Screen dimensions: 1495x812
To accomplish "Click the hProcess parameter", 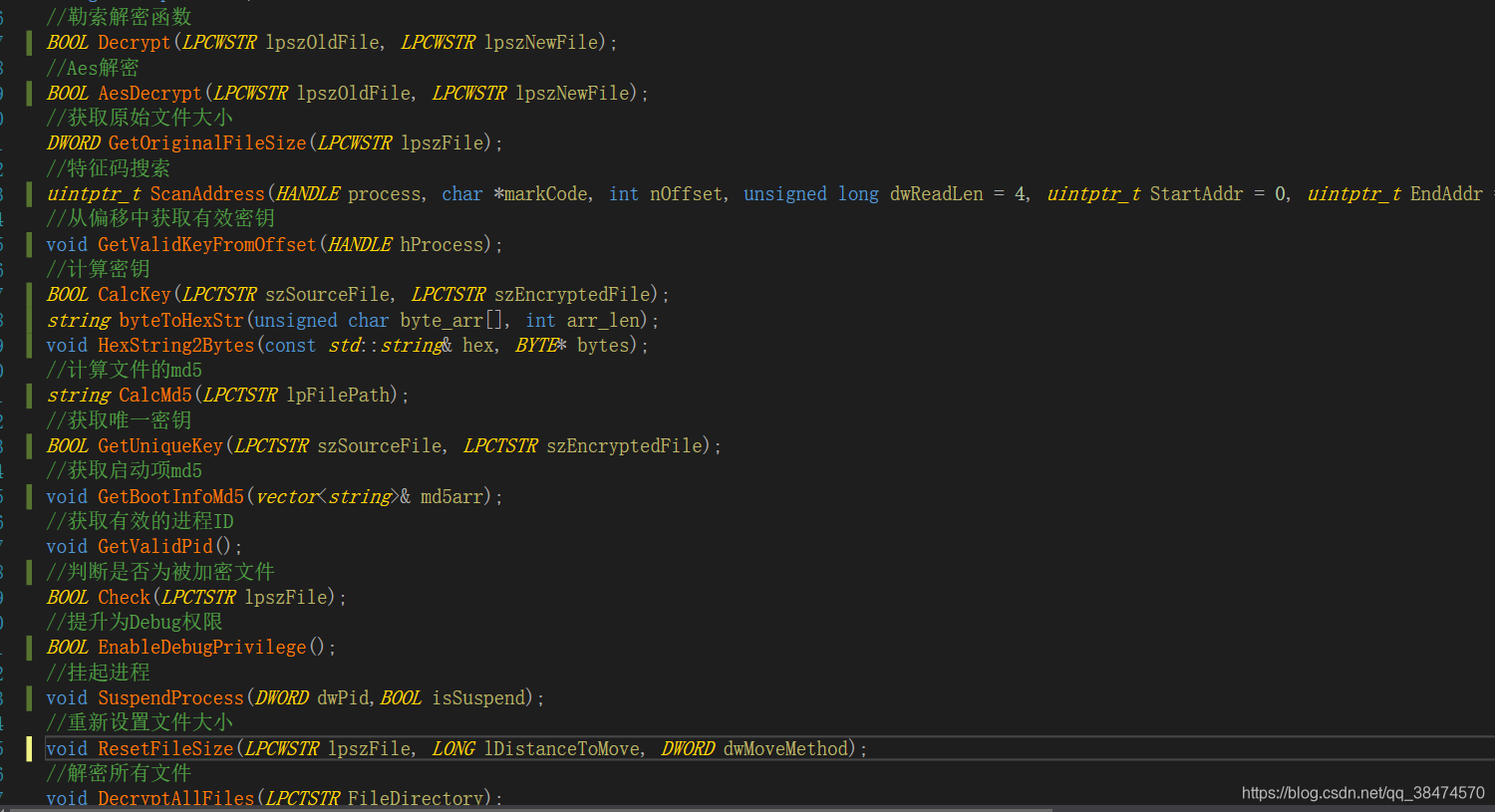I will click(x=442, y=244).
